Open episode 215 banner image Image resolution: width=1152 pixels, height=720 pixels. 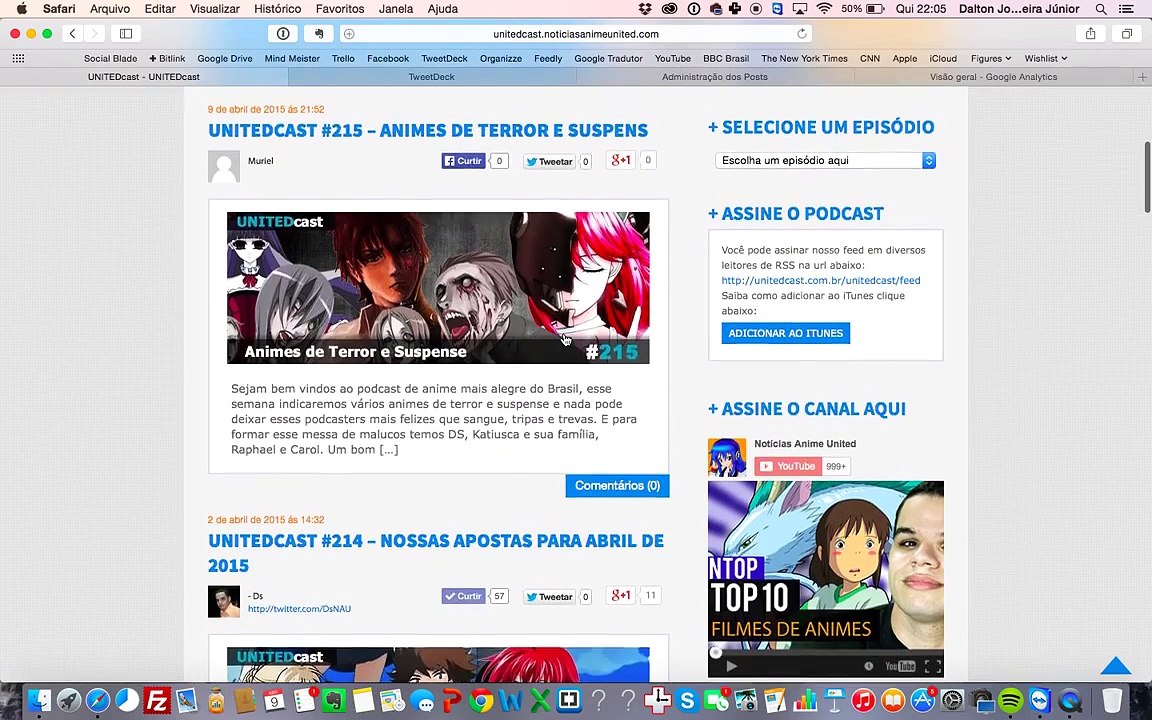click(438, 288)
